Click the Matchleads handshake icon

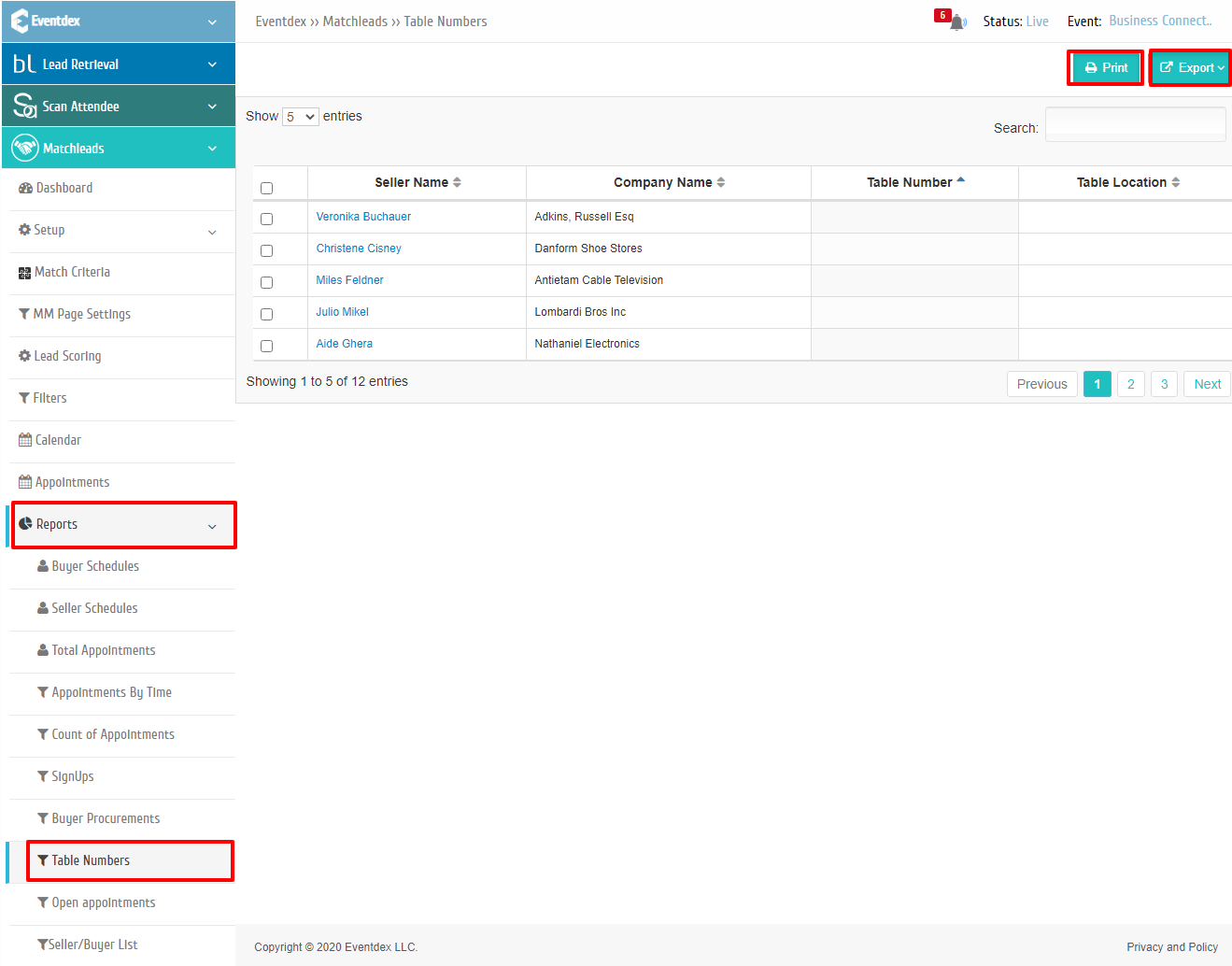tap(25, 148)
